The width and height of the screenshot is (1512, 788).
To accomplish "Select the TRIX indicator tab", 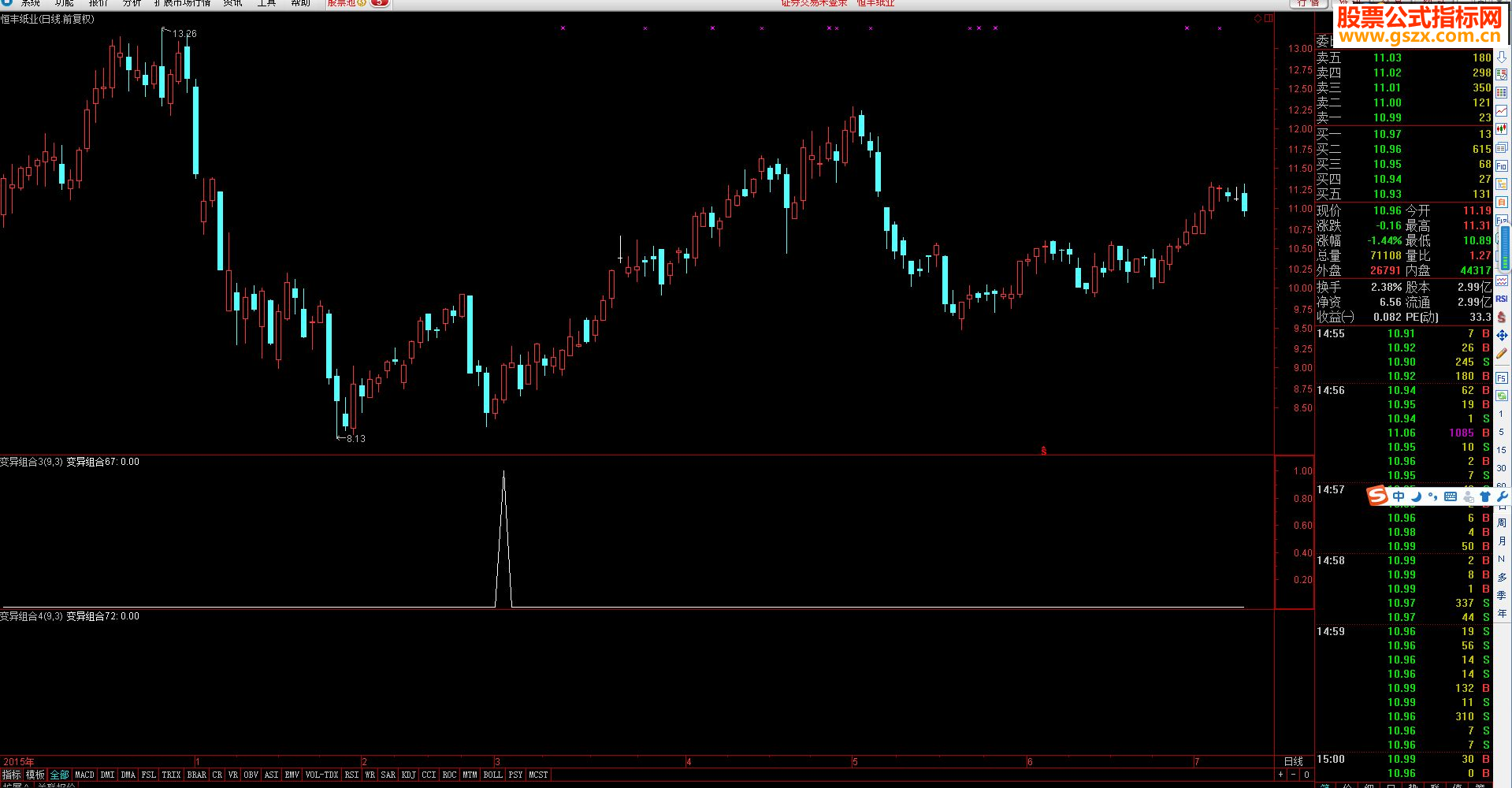I will coord(171,775).
